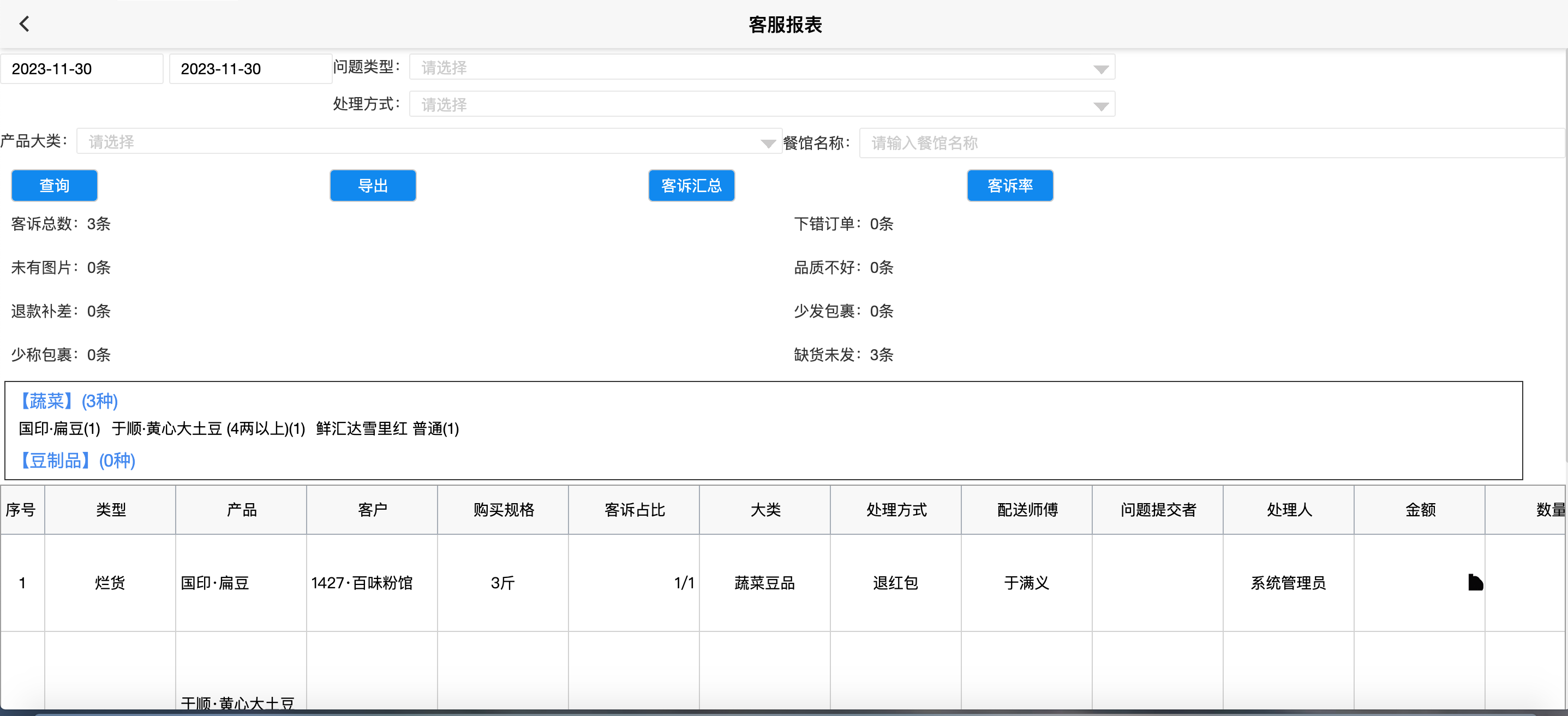Click the 类型 column header
1568x716 pixels.
[x=110, y=510]
